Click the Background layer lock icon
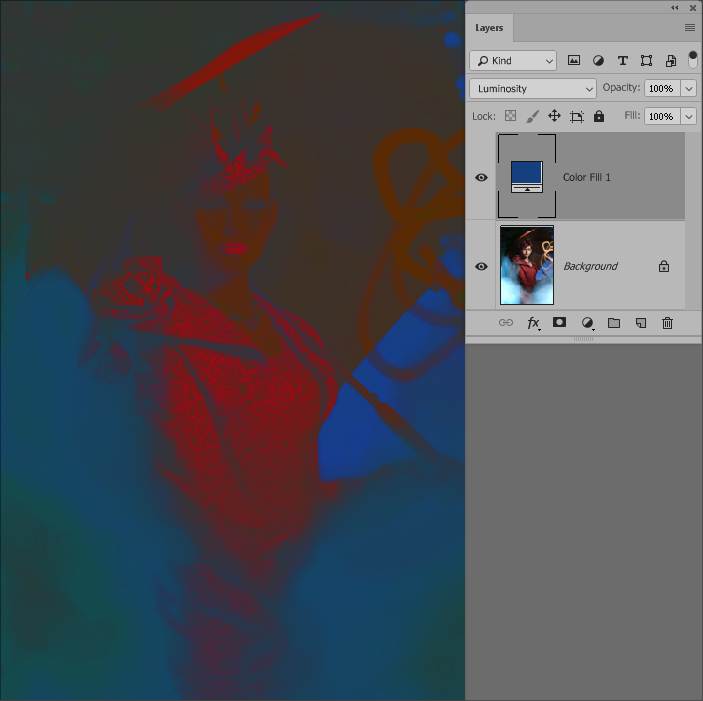 [x=664, y=266]
